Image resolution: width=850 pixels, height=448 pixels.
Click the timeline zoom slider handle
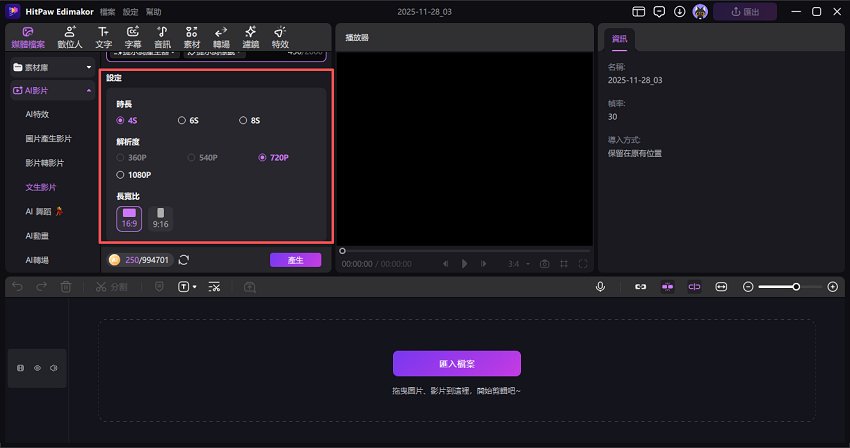click(x=796, y=286)
